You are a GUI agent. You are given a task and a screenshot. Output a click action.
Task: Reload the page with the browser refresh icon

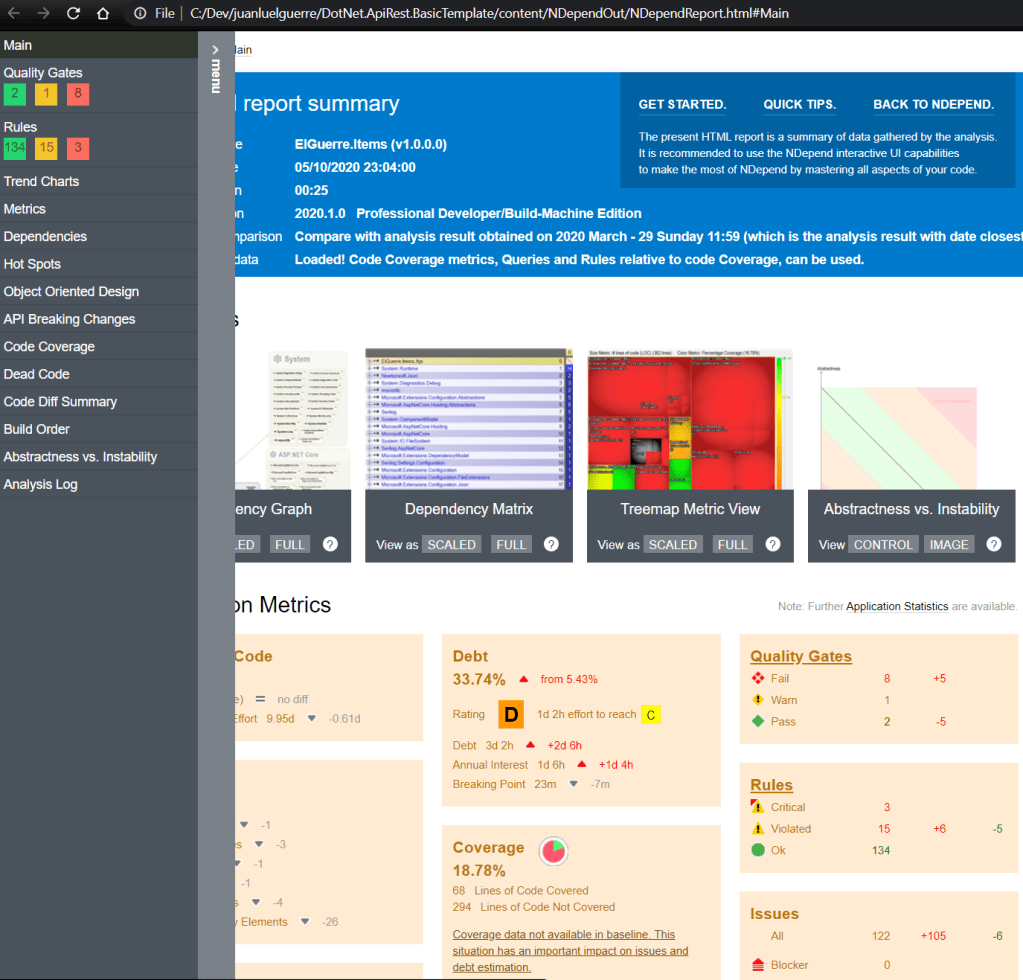coord(73,14)
